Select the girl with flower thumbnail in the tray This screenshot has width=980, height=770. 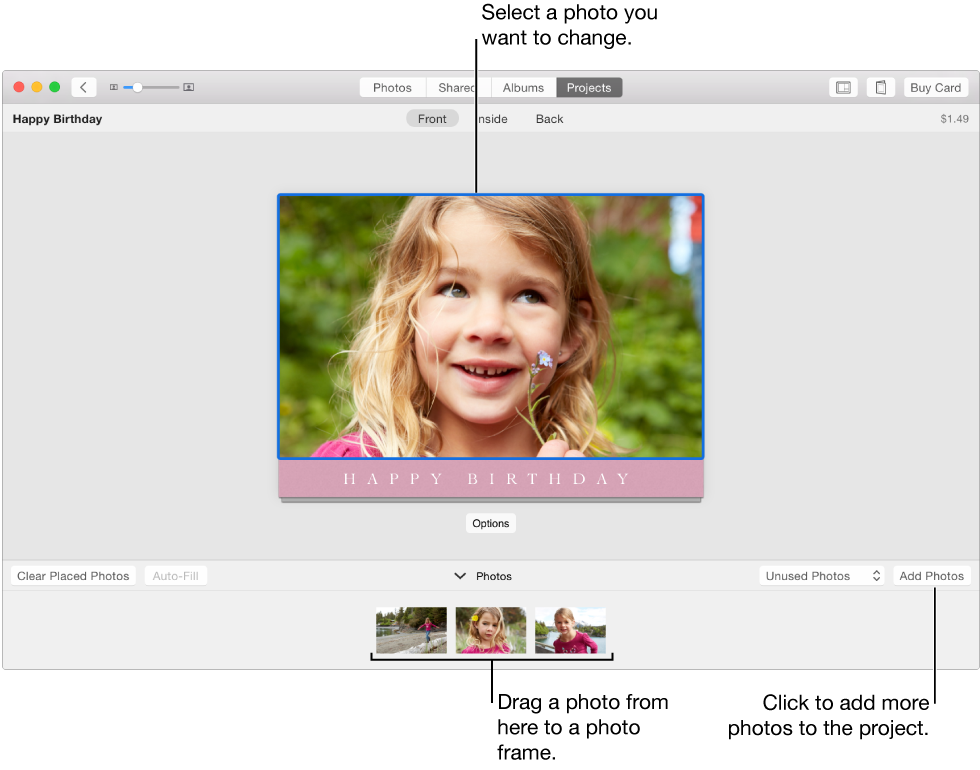point(491,630)
